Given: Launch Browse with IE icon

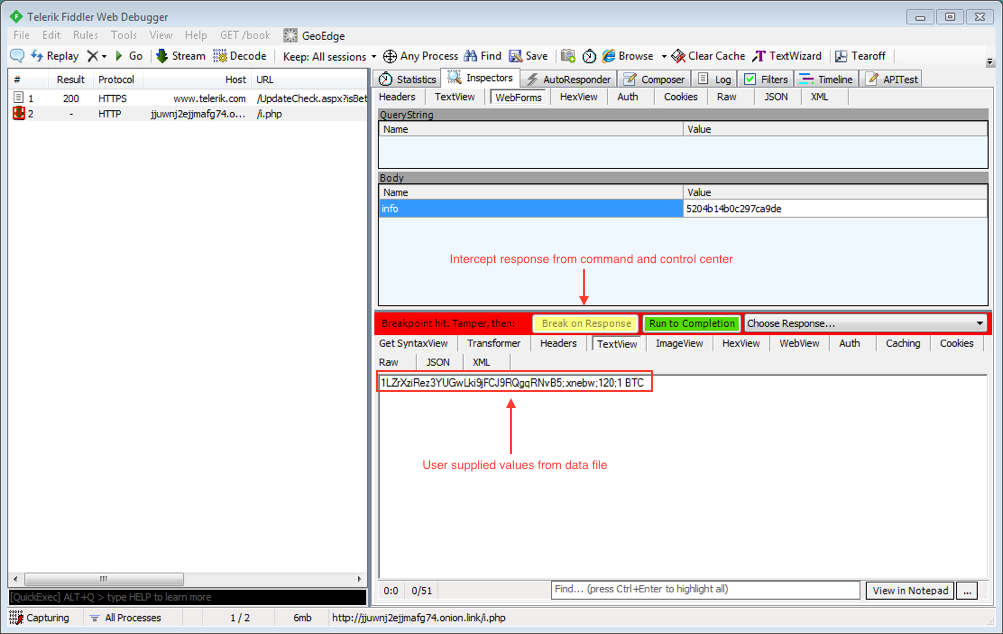Looking at the screenshot, I should coord(628,56).
